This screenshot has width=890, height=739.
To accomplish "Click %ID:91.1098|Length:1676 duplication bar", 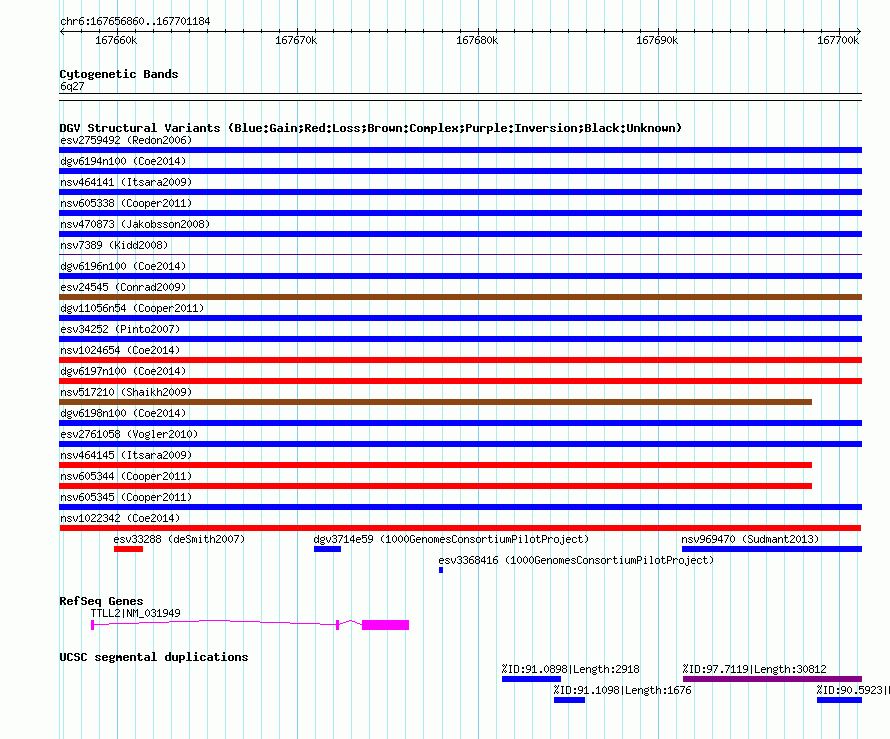I will pyautogui.click(x=569, y=700).
